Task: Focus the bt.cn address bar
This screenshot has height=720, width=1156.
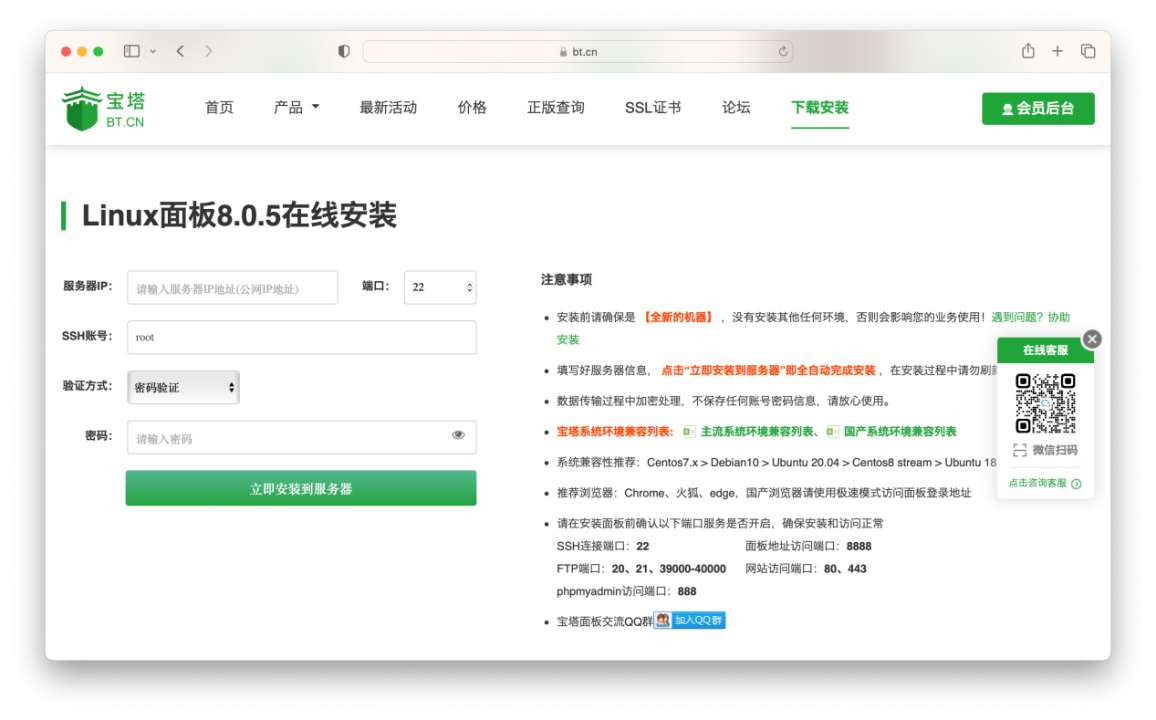Action: click(x=577, y=52)
